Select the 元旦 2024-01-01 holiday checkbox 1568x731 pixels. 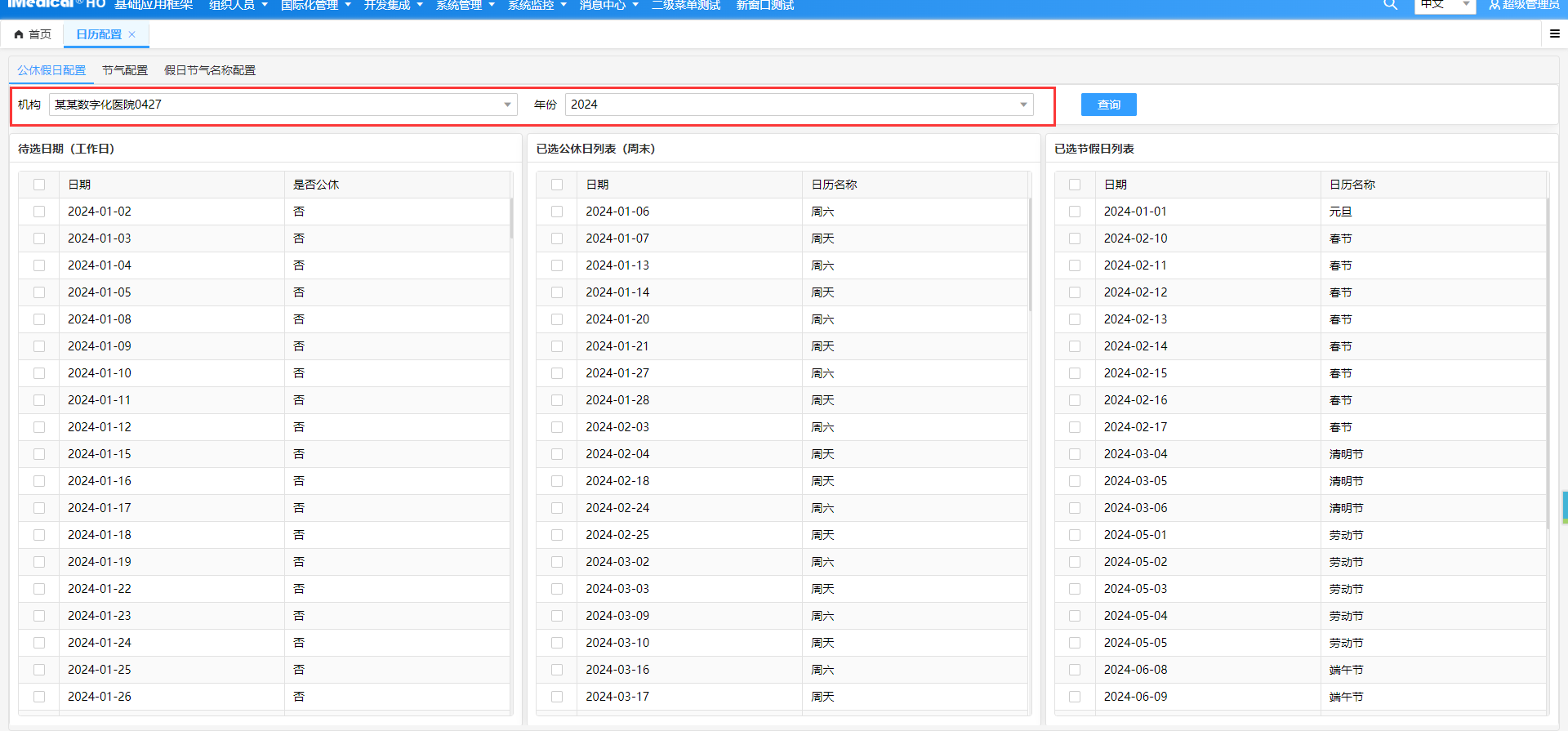tap(1075, 212)
